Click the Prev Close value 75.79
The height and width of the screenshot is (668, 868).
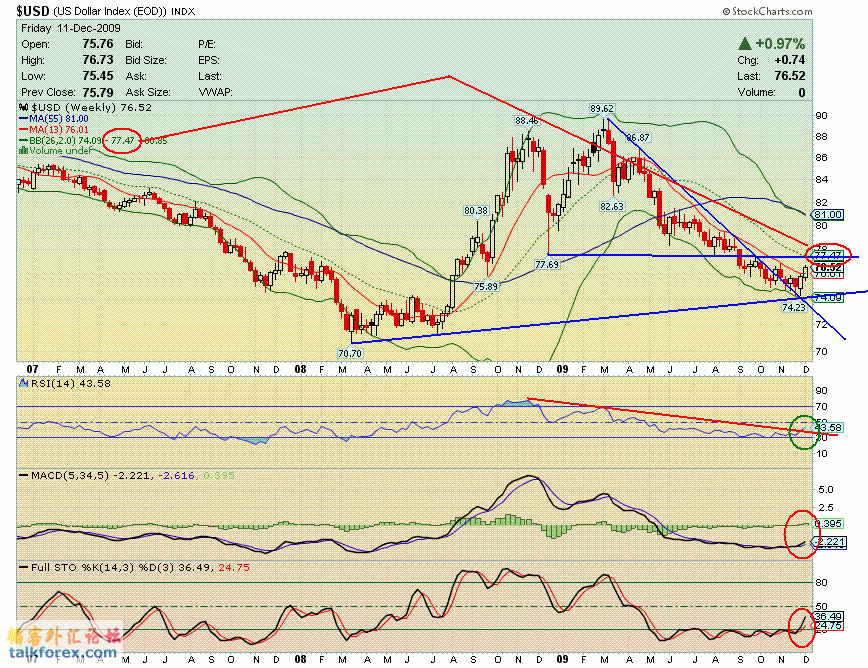tap(98, 92)
